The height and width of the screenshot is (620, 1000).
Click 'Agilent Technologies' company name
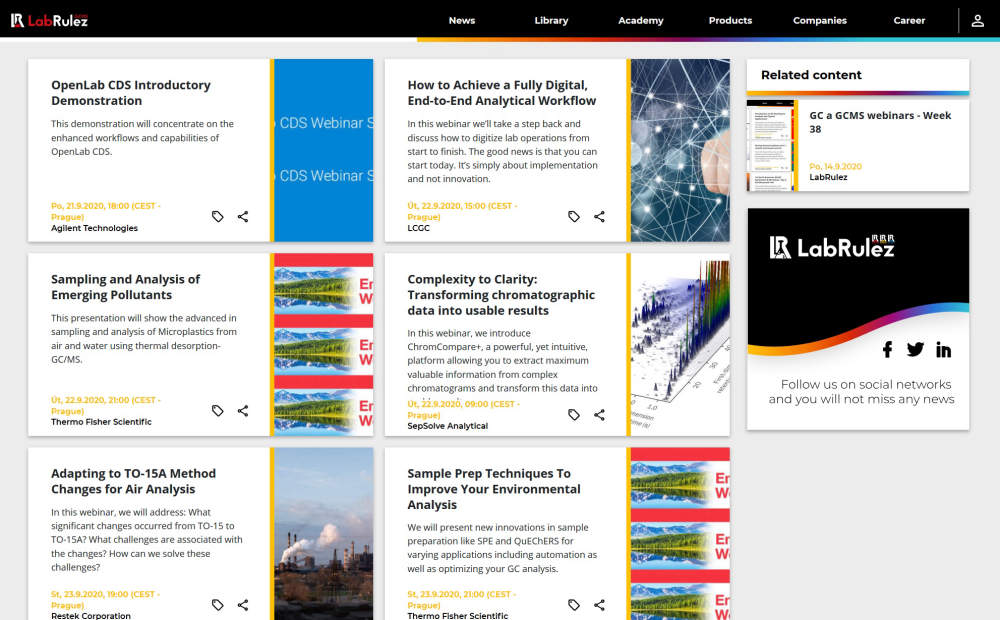click(x=94, y=228)
